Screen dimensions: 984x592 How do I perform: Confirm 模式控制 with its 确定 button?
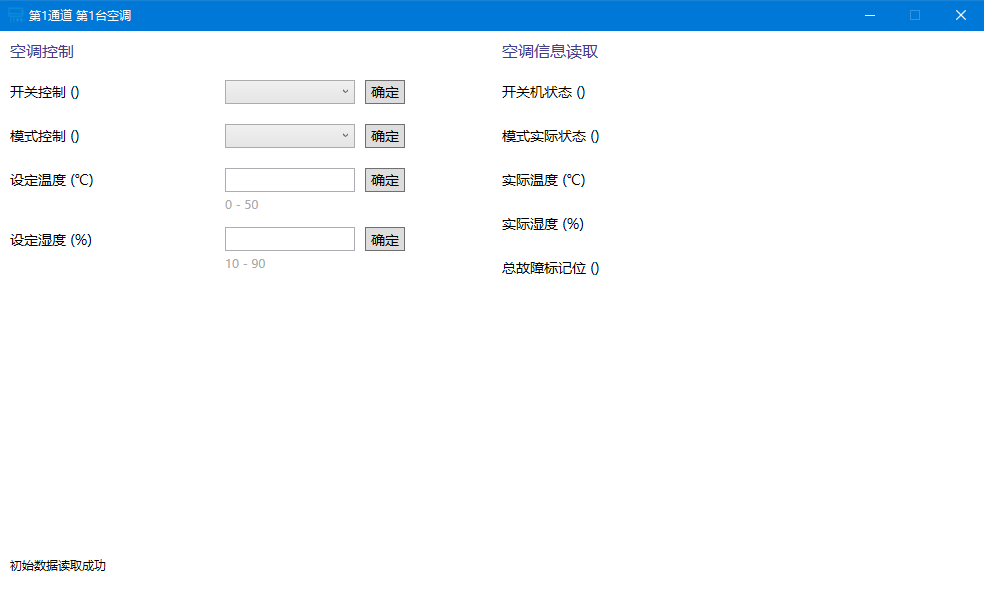click(x=385, y=136)
